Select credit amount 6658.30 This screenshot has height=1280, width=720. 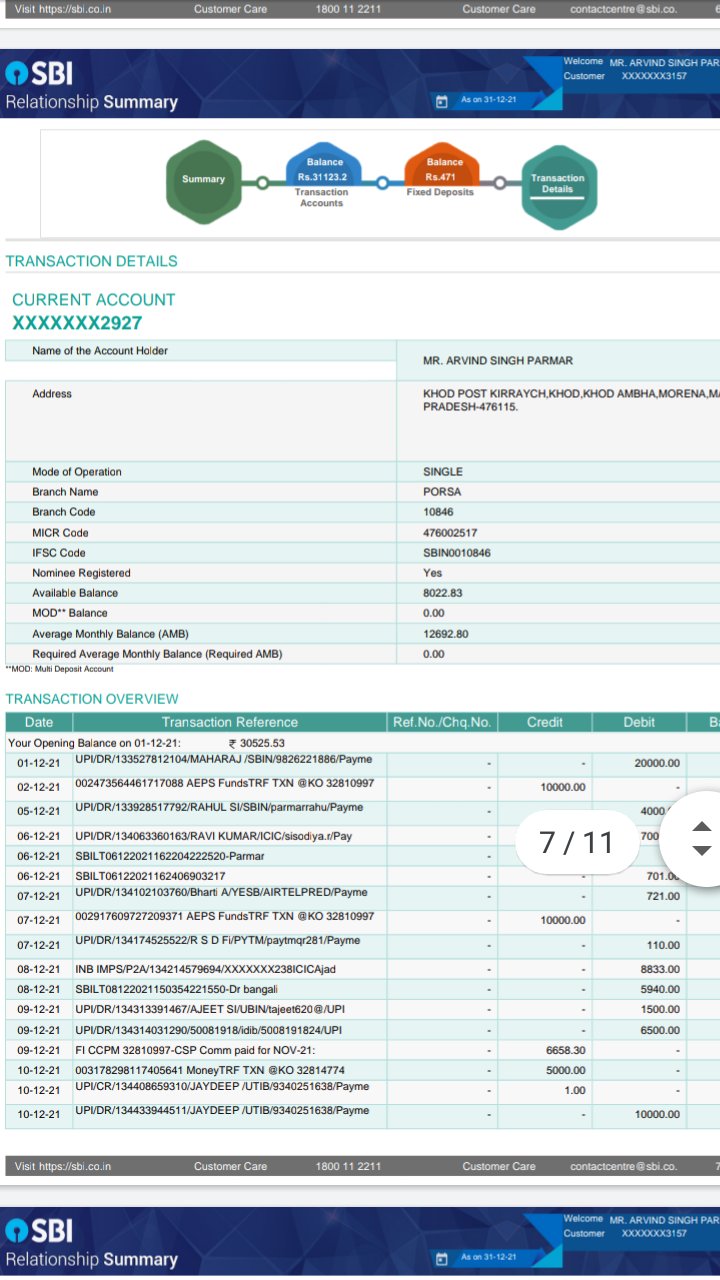(x=566, y=1051)
